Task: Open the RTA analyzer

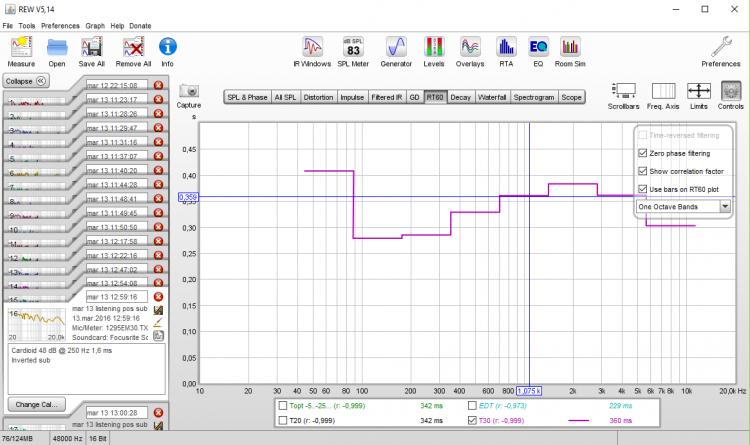Action: (506, 52)
